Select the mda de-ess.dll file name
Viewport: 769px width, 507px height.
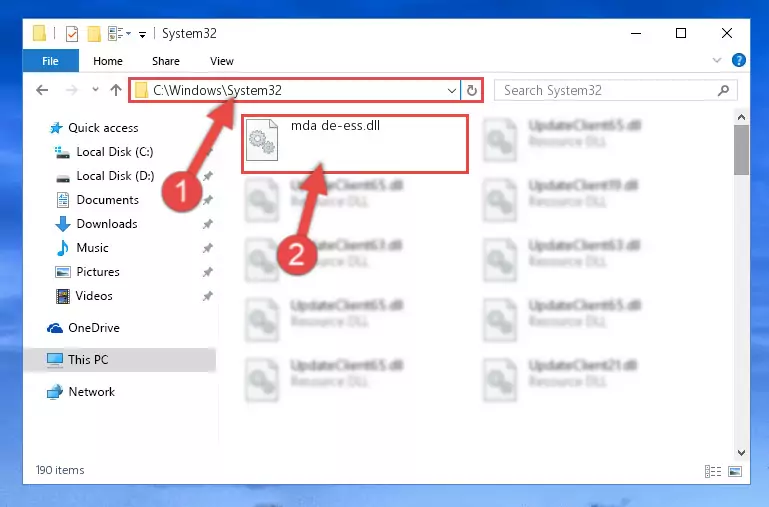pyautogui.click(x=335, y=126)
